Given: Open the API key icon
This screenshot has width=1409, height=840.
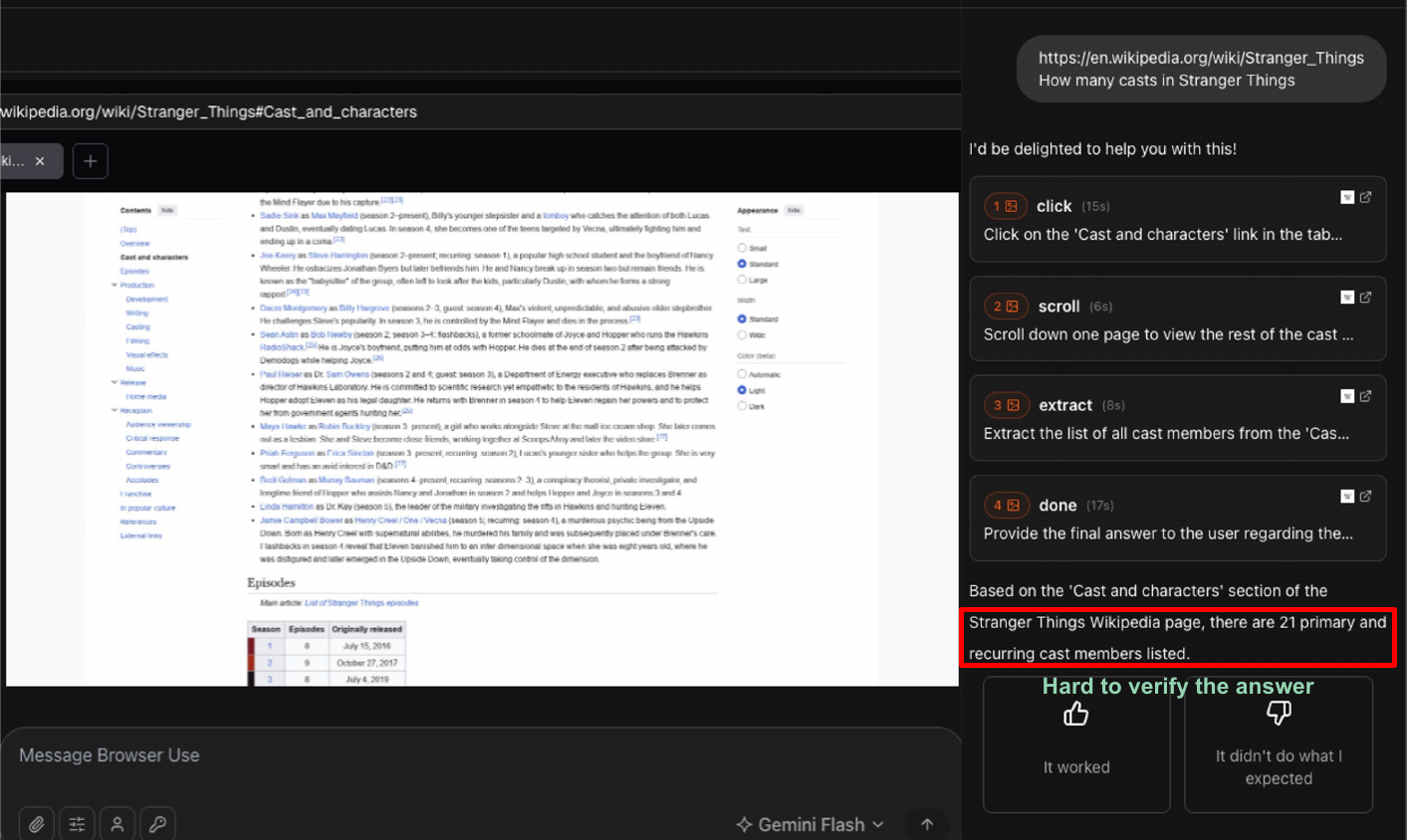Looking at the screenshot, I should tap(157, 823).
